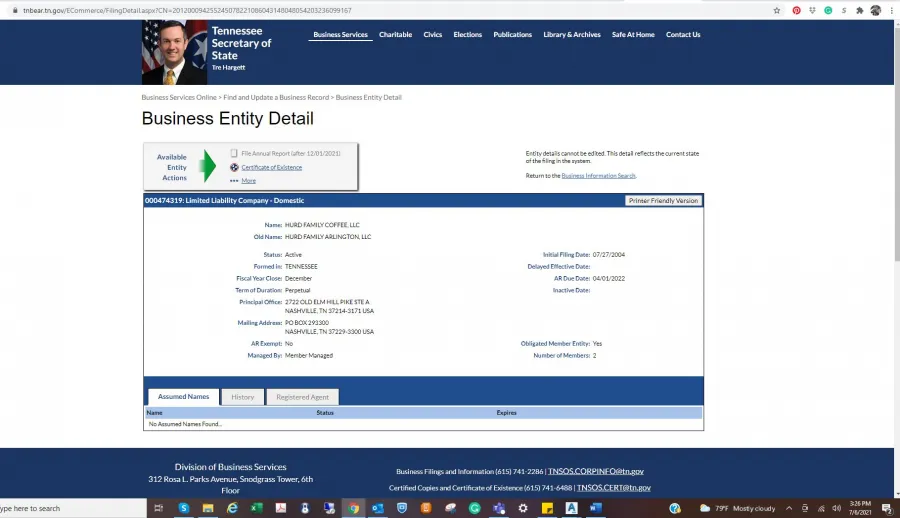Launch Internet Explorer from the taskbar
Image resolution: width=900 pixels, height=518 pixels.
click(232, 508)
